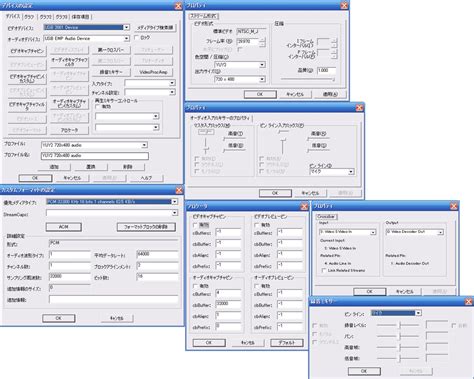Expand the 優先メディアタイプ PCM dropdown

(x=175, y=202)
